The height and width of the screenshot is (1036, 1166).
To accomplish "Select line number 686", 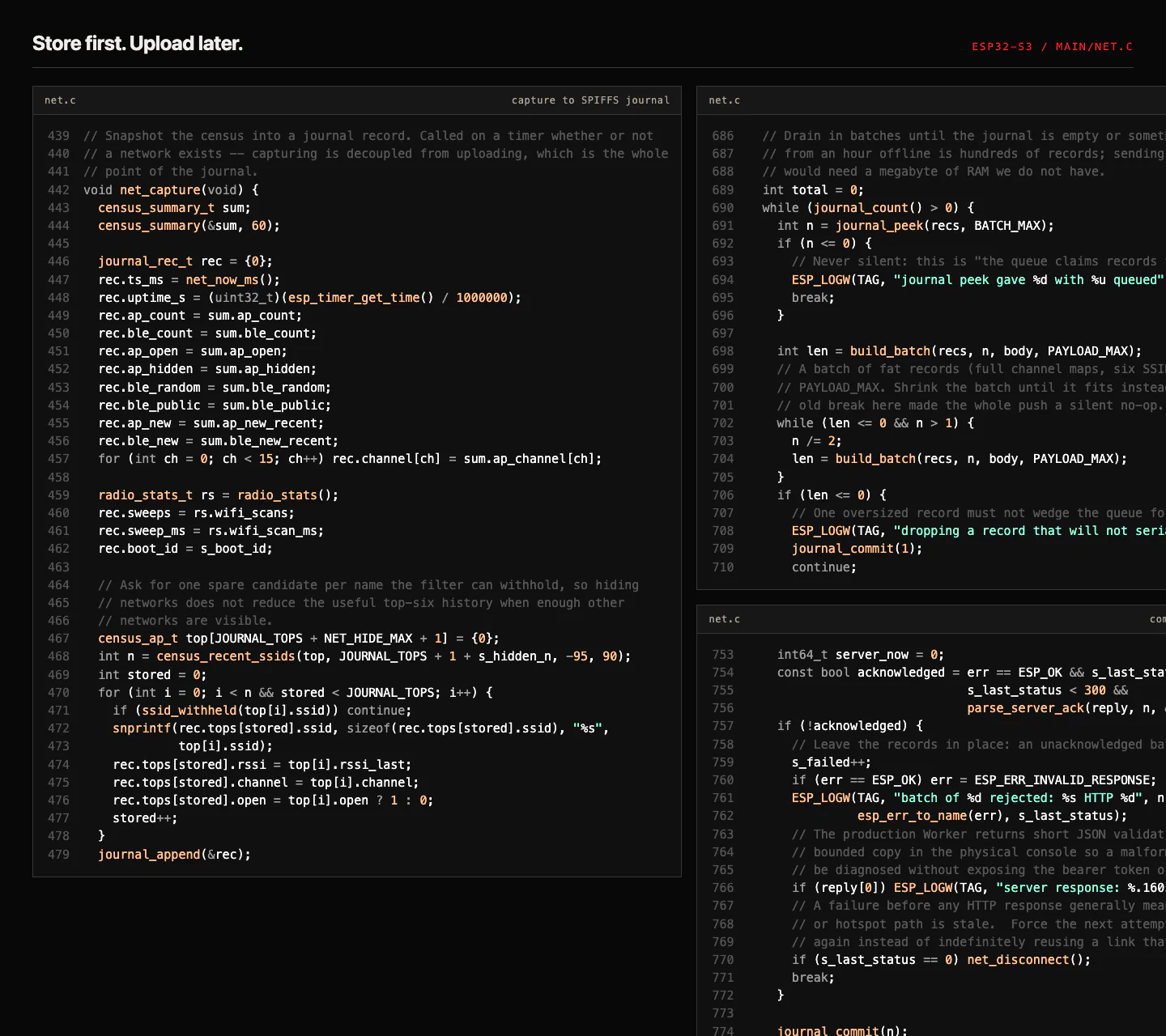I will (722, 136).
